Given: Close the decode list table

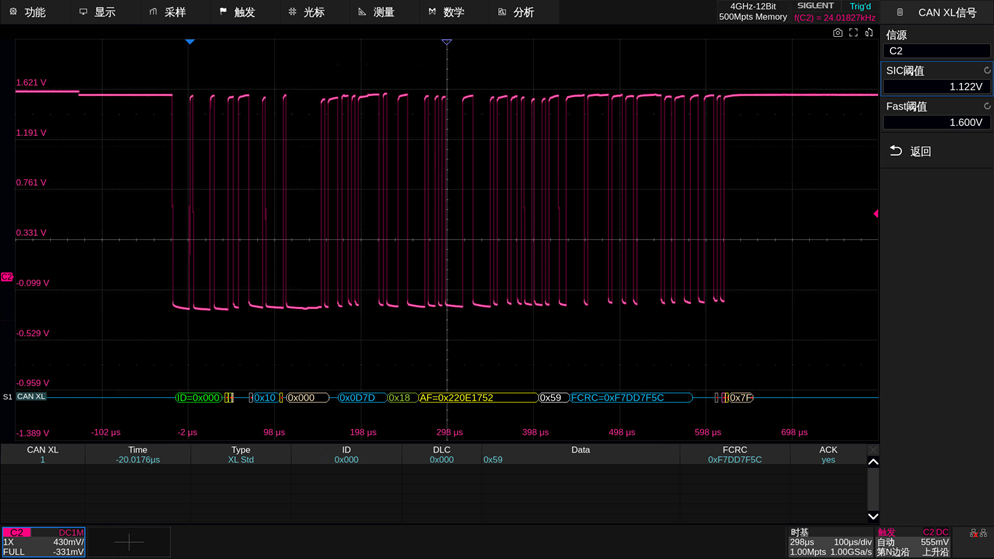Looking at the screenshot, I should [x=873, y=449].
